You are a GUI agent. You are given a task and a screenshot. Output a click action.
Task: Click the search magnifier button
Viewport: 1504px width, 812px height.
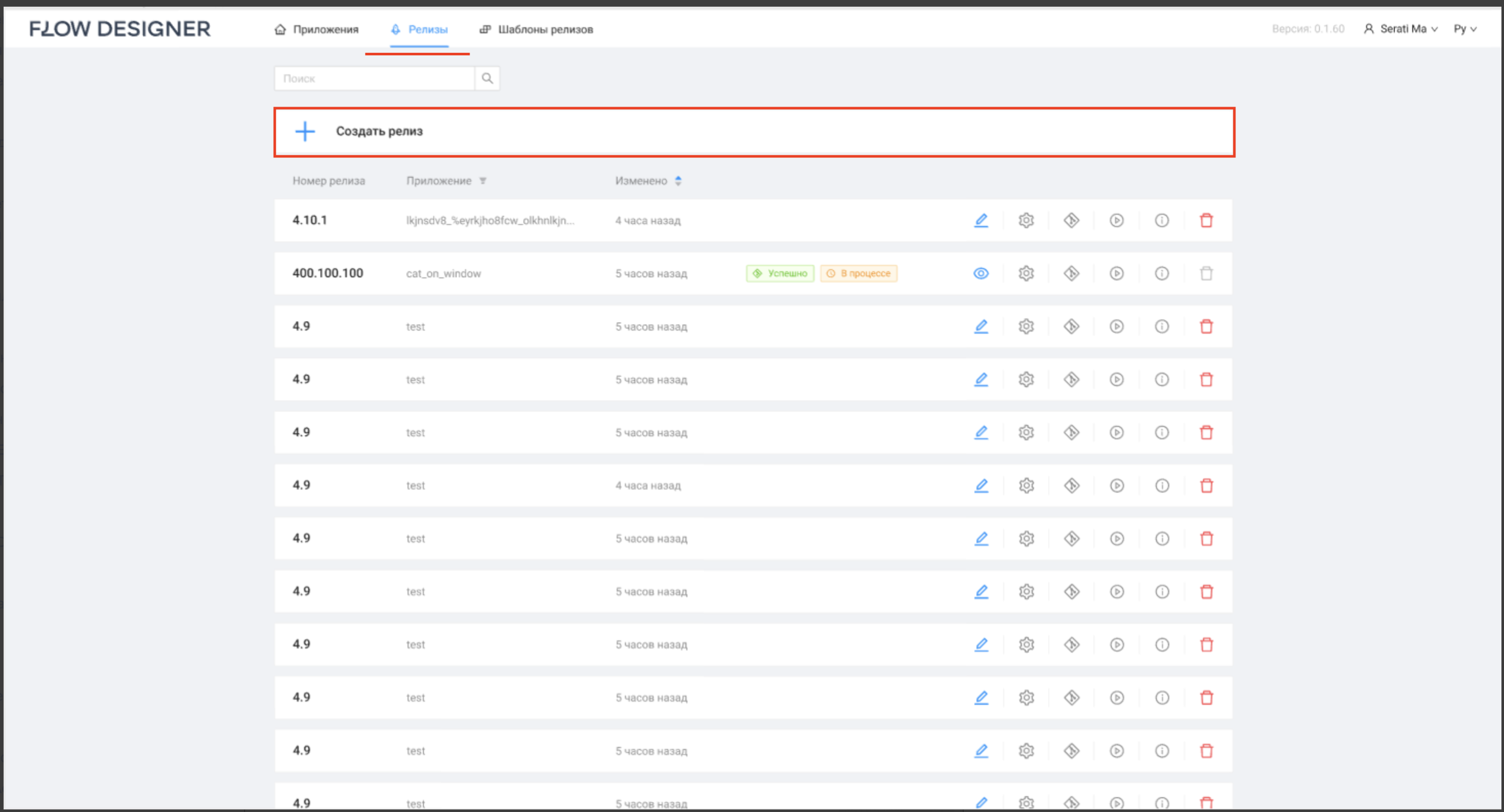pyautogui.click(x=487, y=78)
